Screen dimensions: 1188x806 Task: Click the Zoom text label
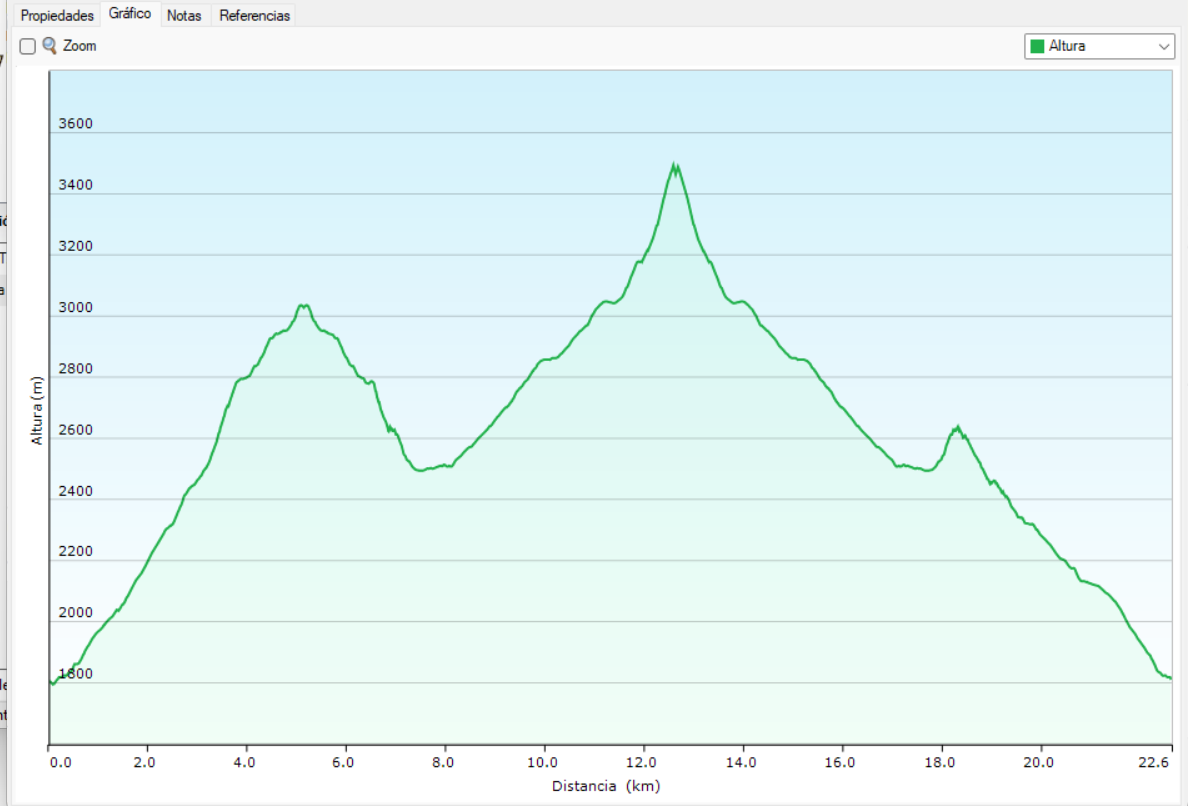(x=80, y=46)
